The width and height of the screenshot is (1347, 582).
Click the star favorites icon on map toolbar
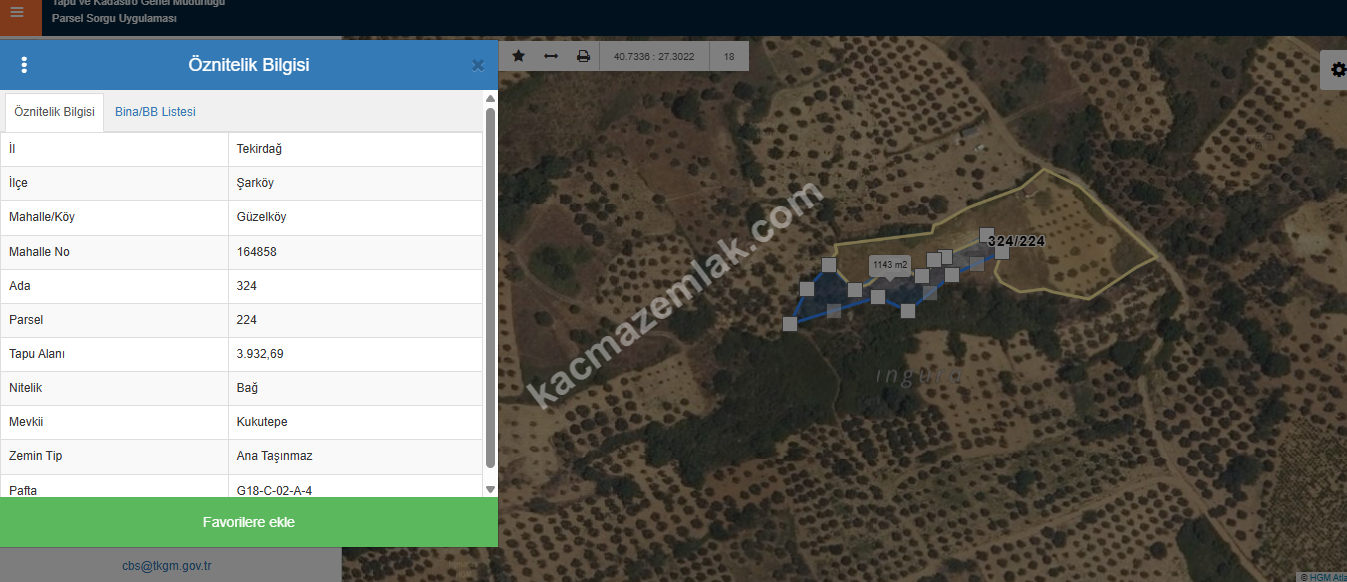(x=518, y=57)
